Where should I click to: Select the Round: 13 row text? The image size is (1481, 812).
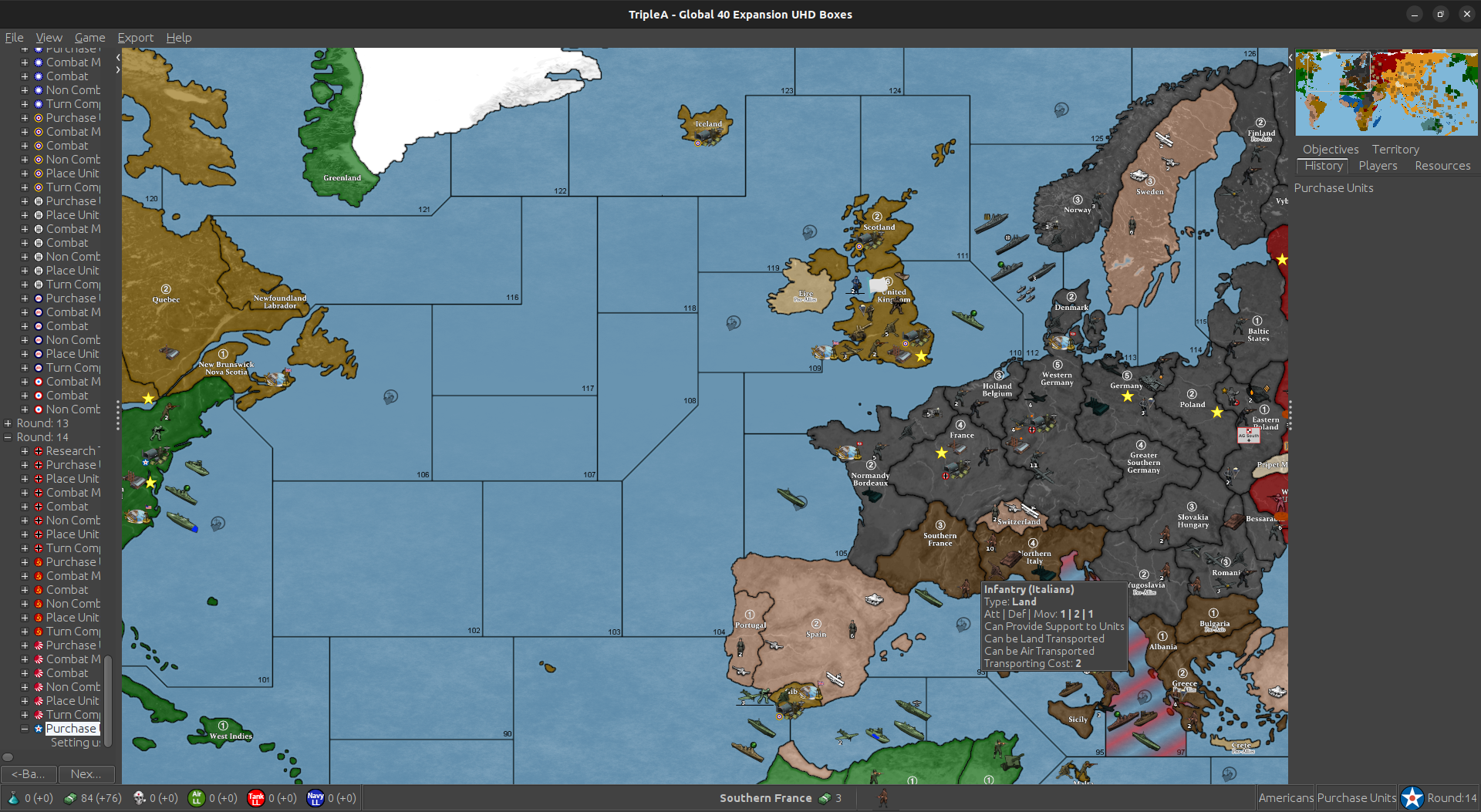42,423
